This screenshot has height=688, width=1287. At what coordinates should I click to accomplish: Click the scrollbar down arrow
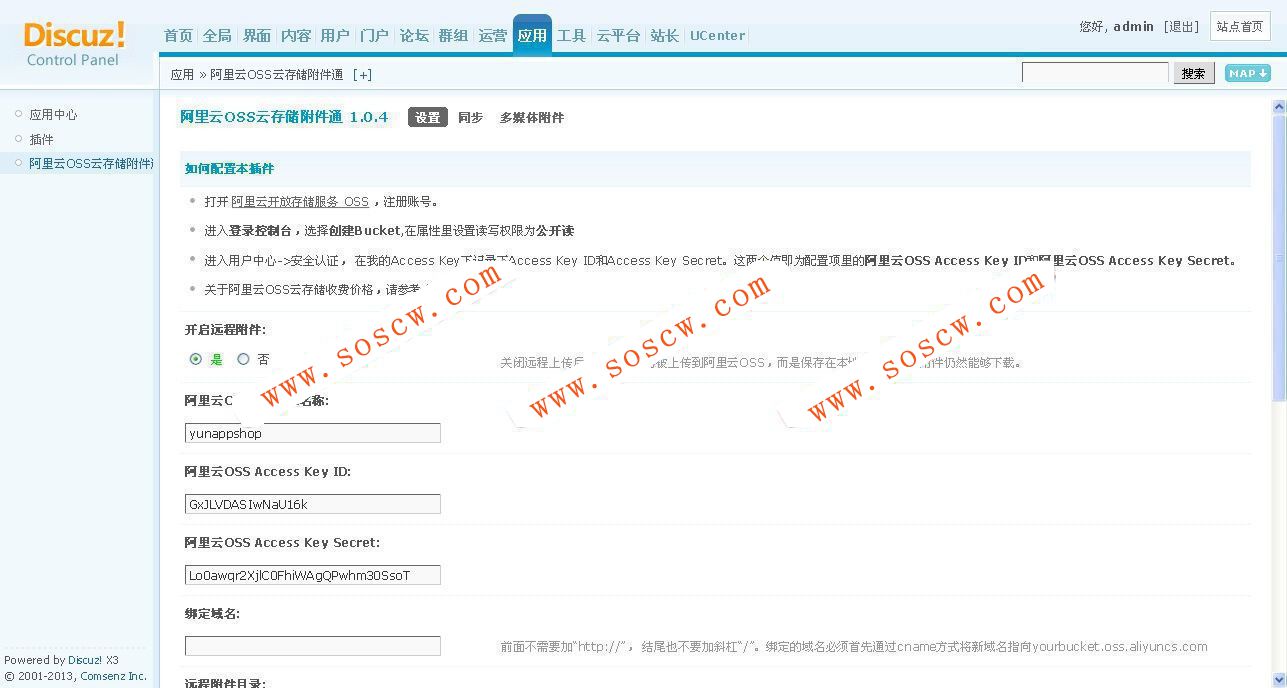click(x=1279, y=680)
